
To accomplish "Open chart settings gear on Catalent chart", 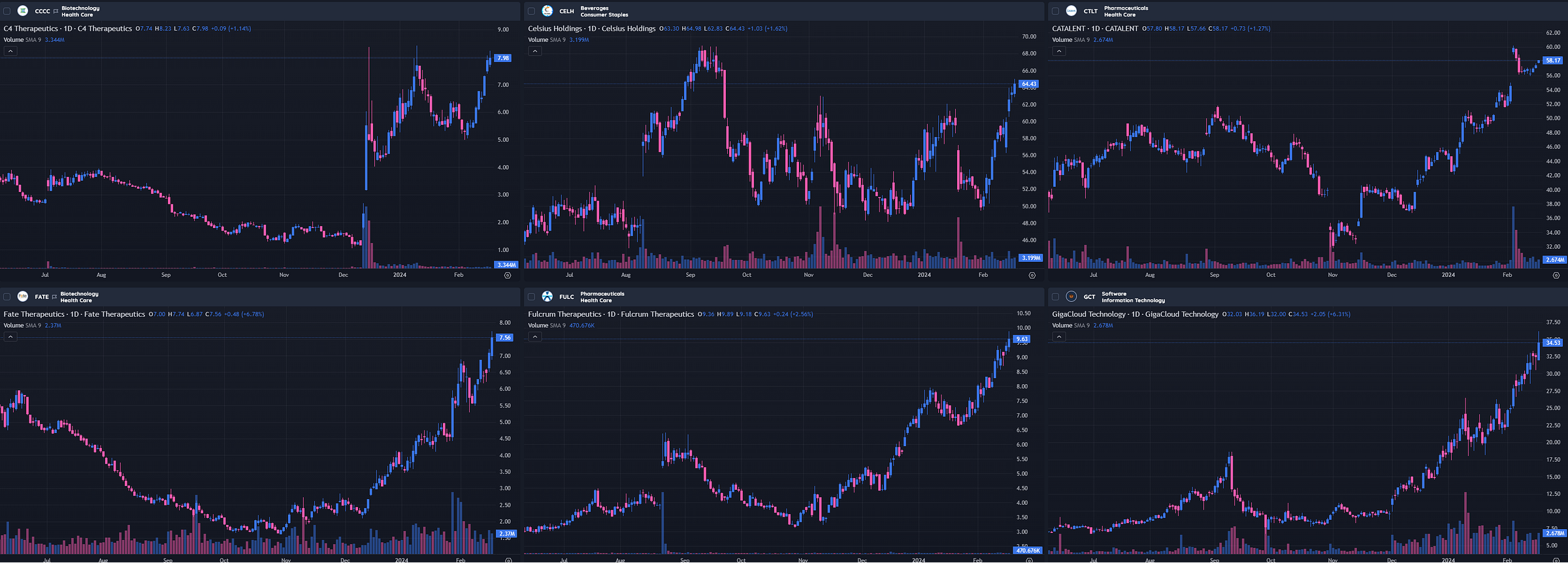I will [x=1556, y=276].
